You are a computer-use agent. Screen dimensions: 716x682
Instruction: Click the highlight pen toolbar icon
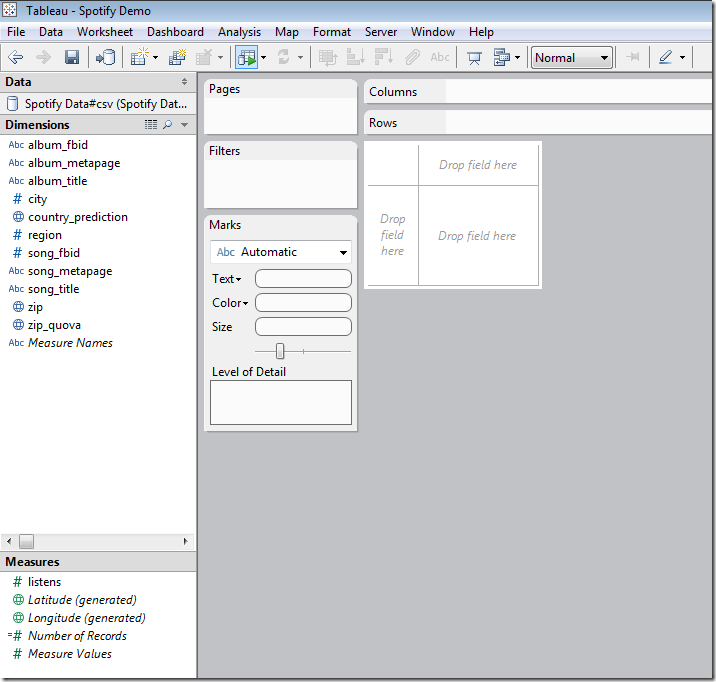click(665, 58)
